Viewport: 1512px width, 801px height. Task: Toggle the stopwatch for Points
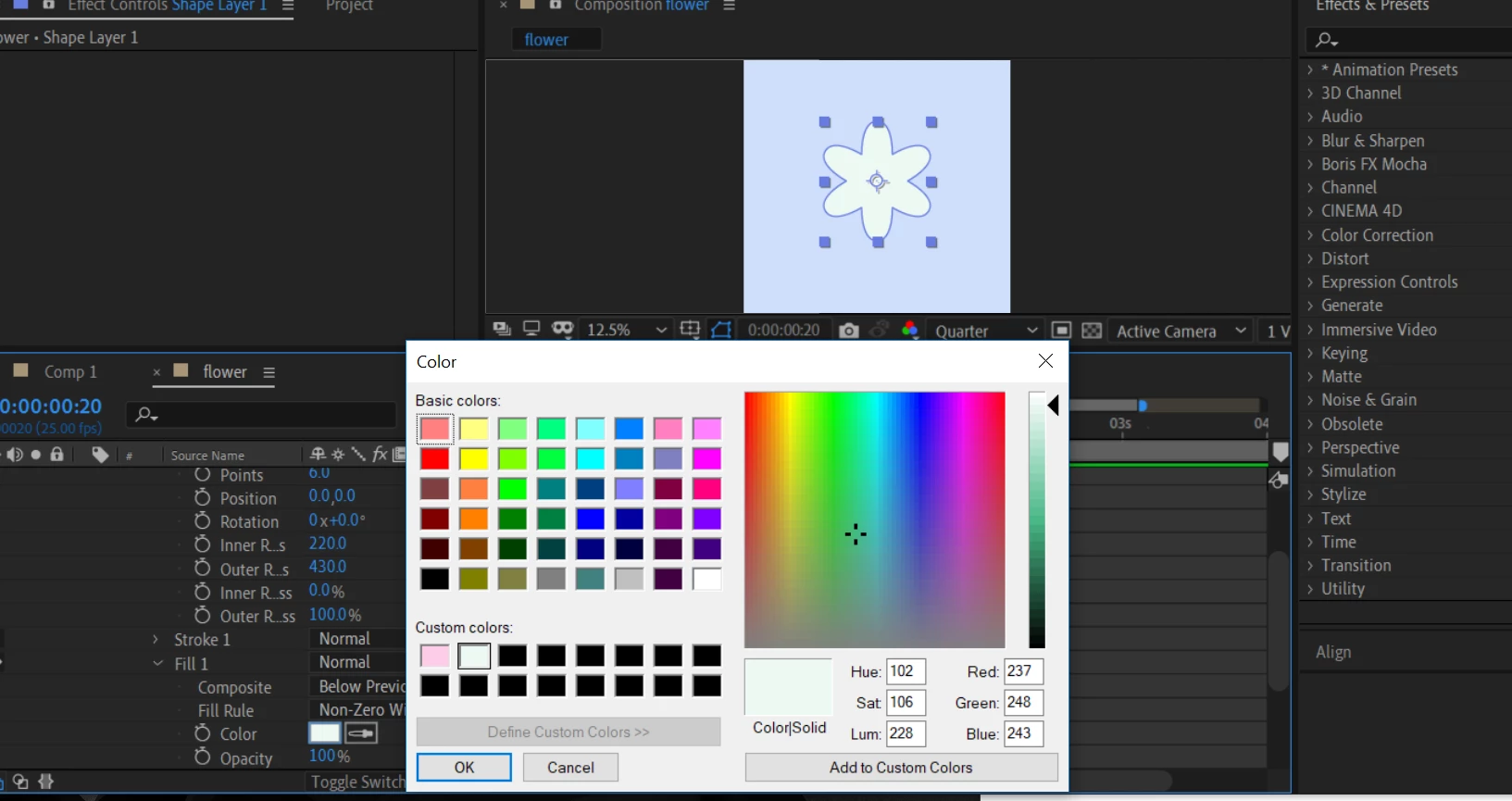coord(203,474)
